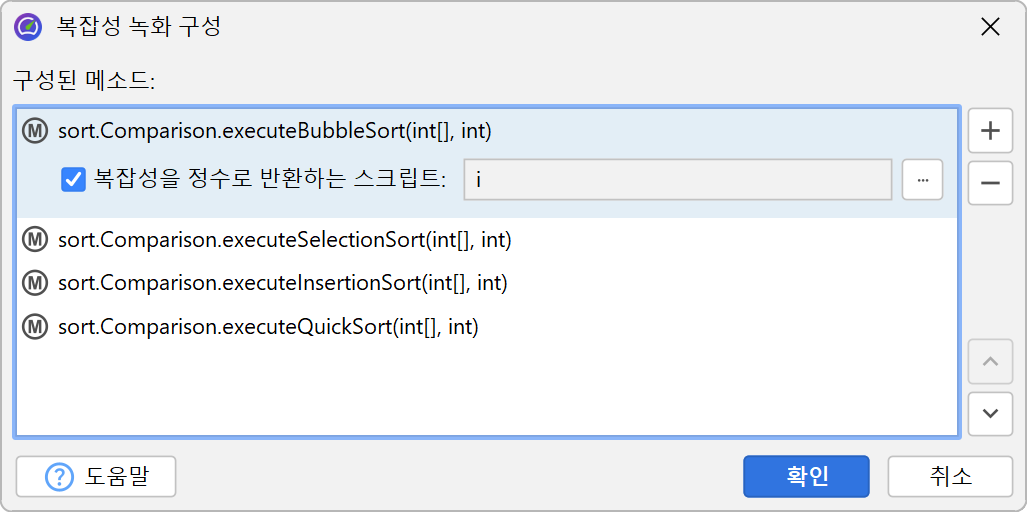Move selected method up with arrow

click(x=990, y=361)
